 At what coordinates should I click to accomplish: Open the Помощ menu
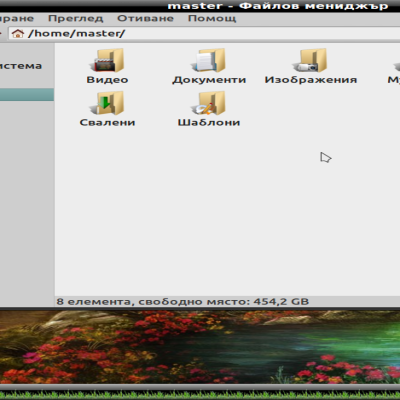[x=212, y=18]
